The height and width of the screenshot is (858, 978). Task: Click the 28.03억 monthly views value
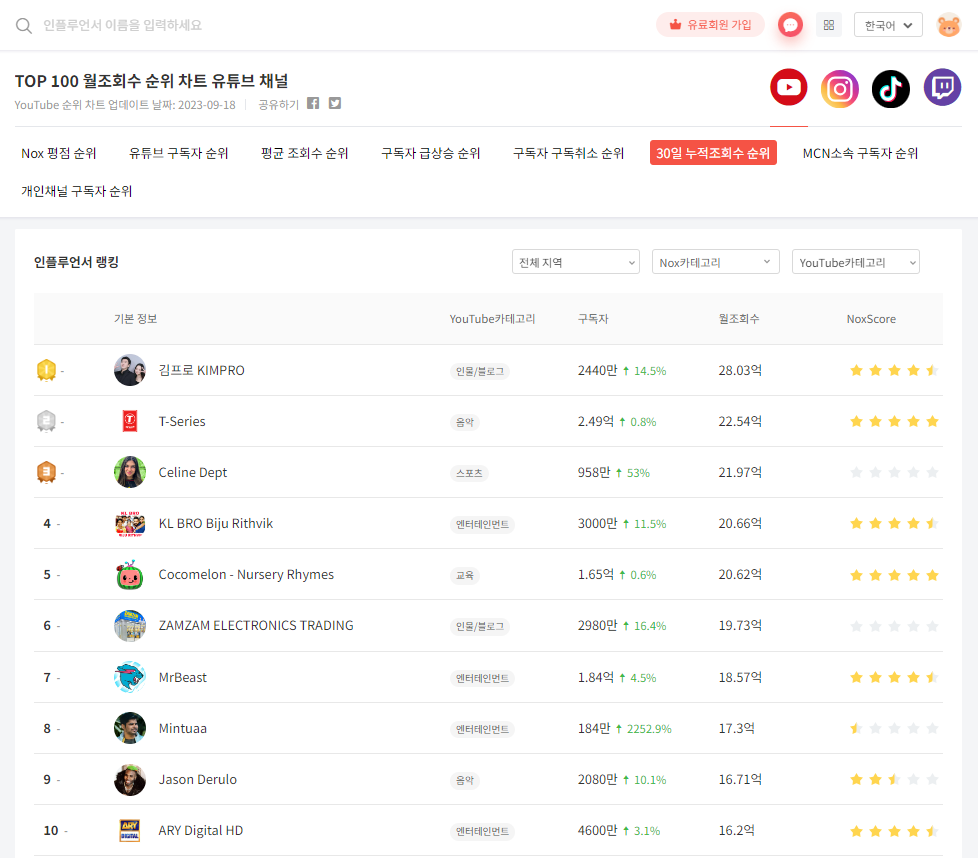(740, 370)
